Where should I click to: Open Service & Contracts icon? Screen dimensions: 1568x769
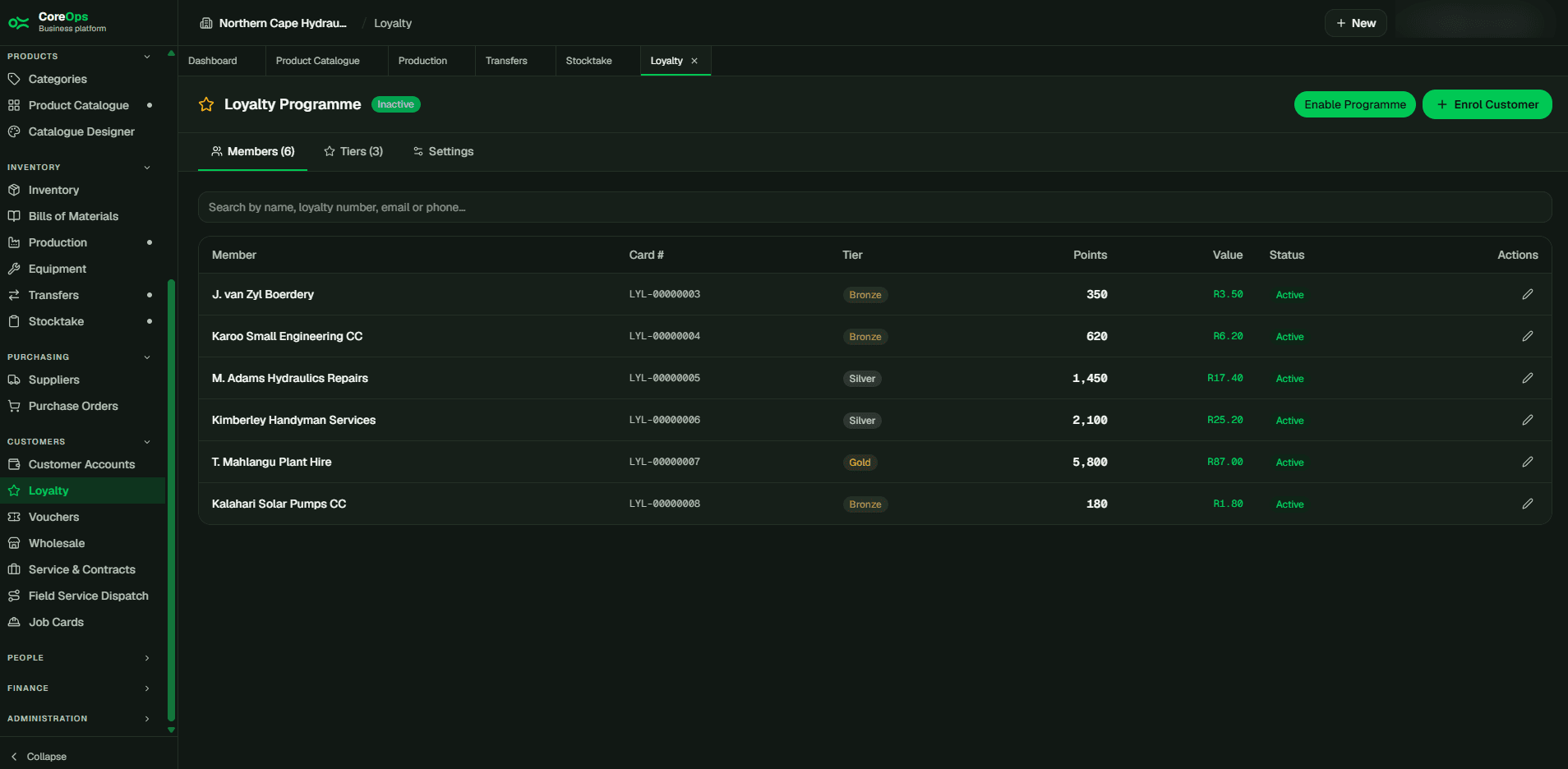coord(14,569)
